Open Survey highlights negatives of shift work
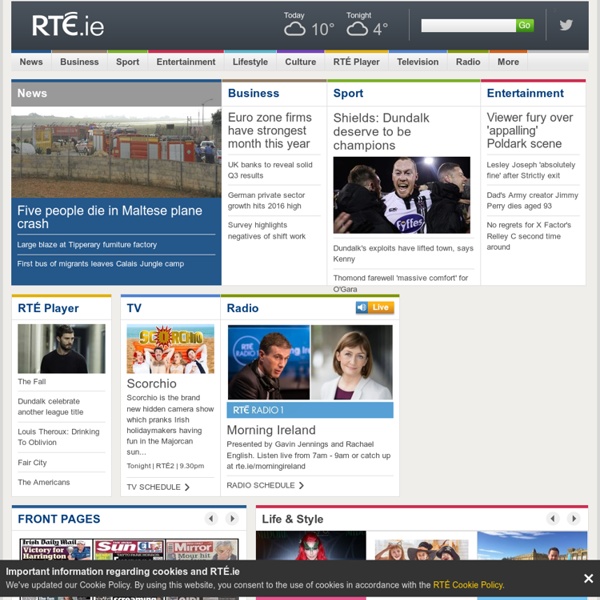The image size is (600, 600). pos(267,231)
